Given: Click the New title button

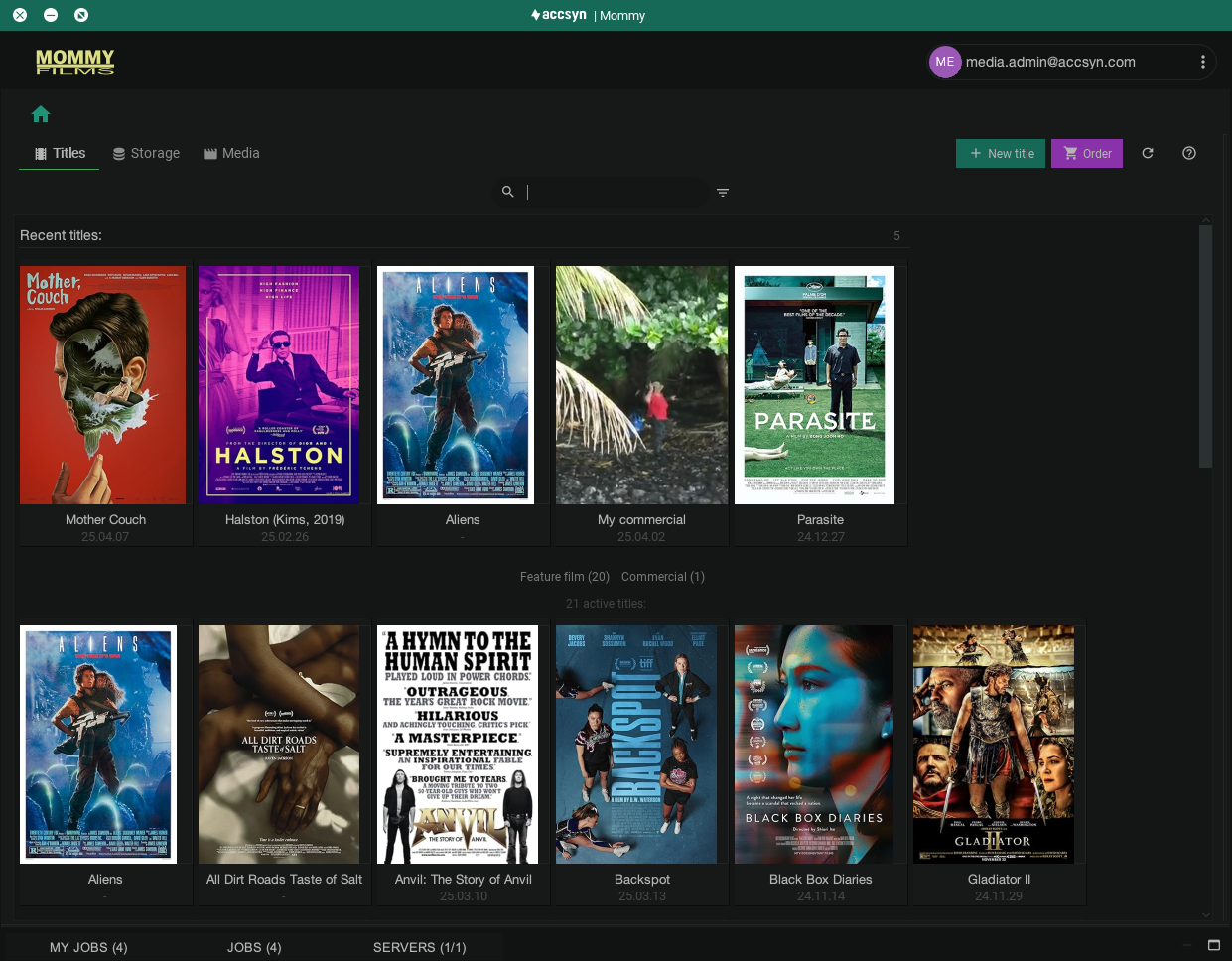Looking at the screenshot, I should coord(1001,153).
